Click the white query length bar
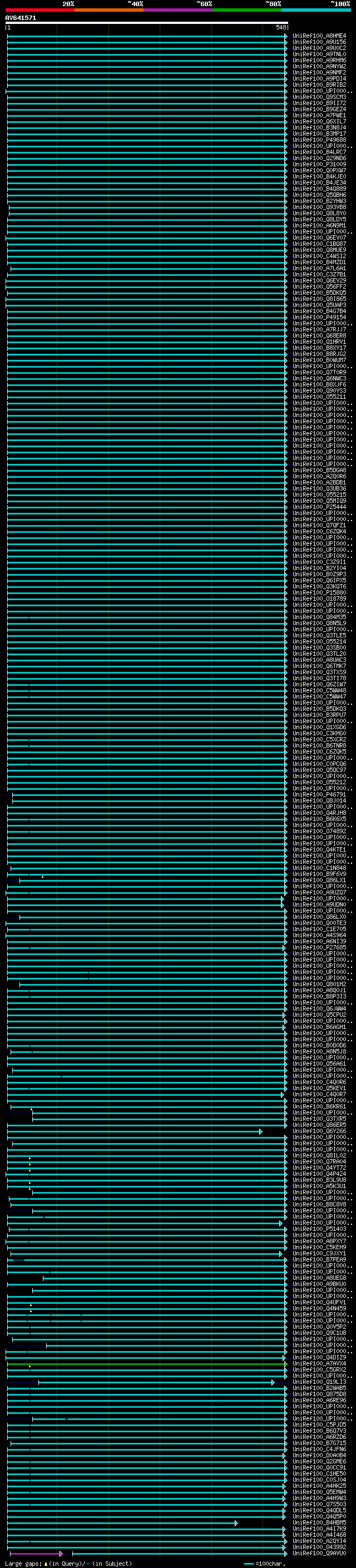The width and height of the screenshot is (356, 1568). (147, 23)
